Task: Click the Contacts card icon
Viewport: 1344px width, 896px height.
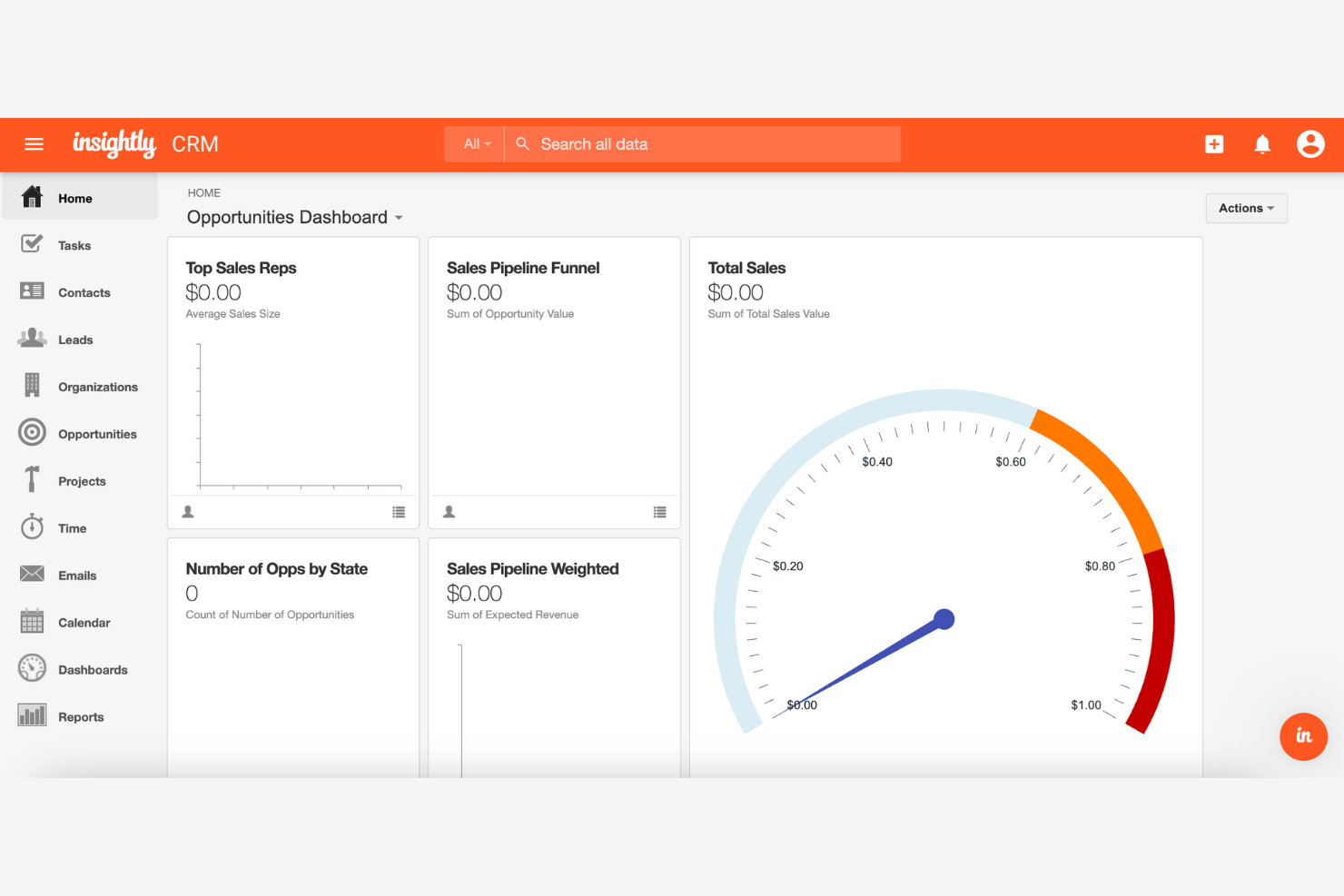Action: click(x=32, y=290)
